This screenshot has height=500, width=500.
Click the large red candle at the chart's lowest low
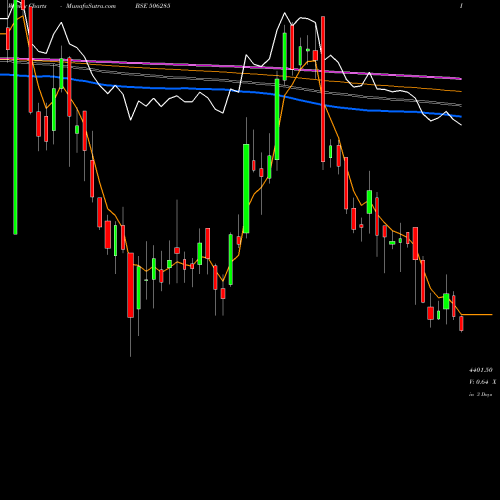130,285
